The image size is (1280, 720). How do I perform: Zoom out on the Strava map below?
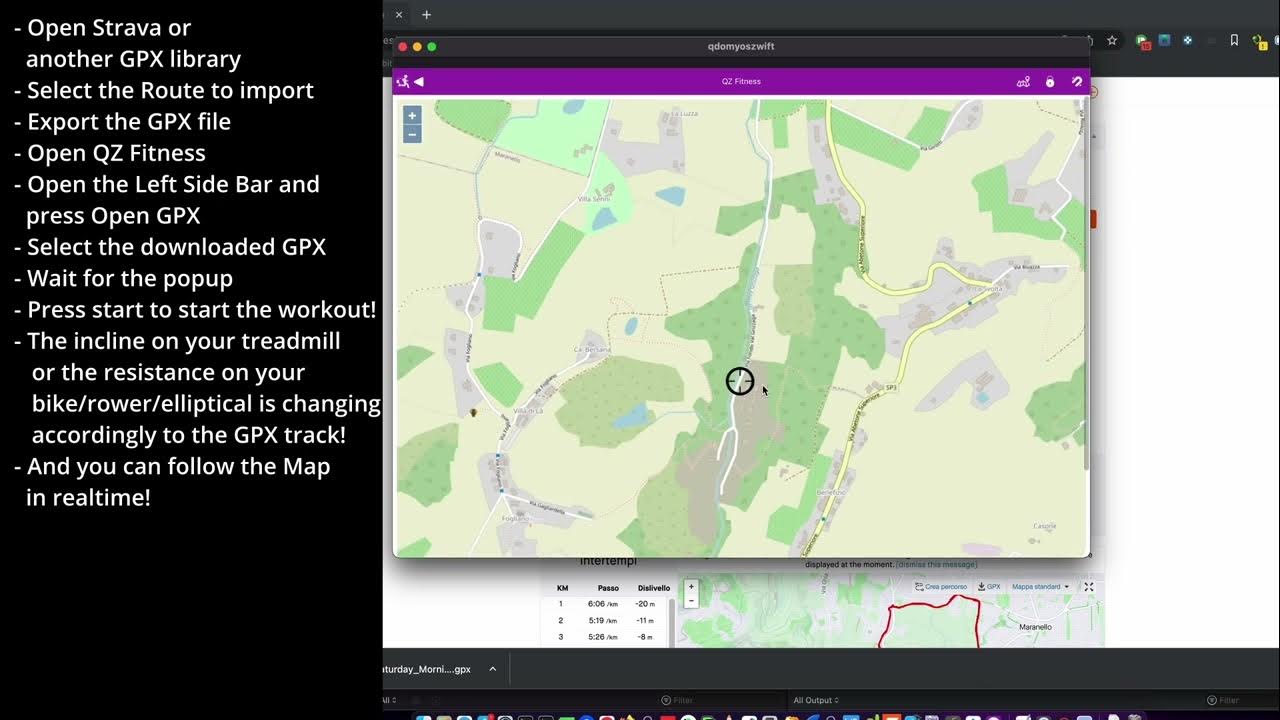691,601
